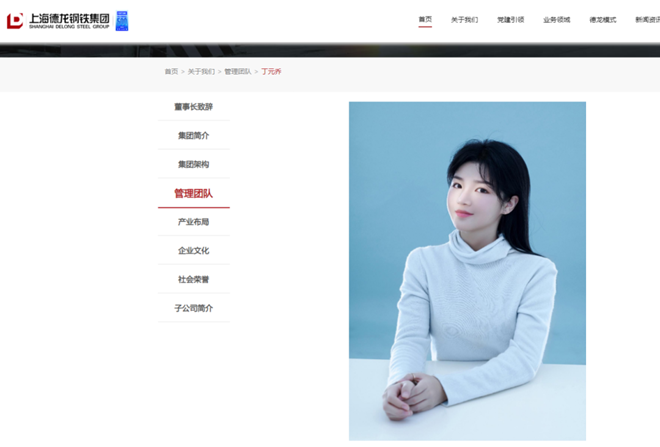Image resolution: width=660 pixels, height=447 pixels.
Task: Click 管理团队 in the breadcrumb trail
Action: (238, 72)
